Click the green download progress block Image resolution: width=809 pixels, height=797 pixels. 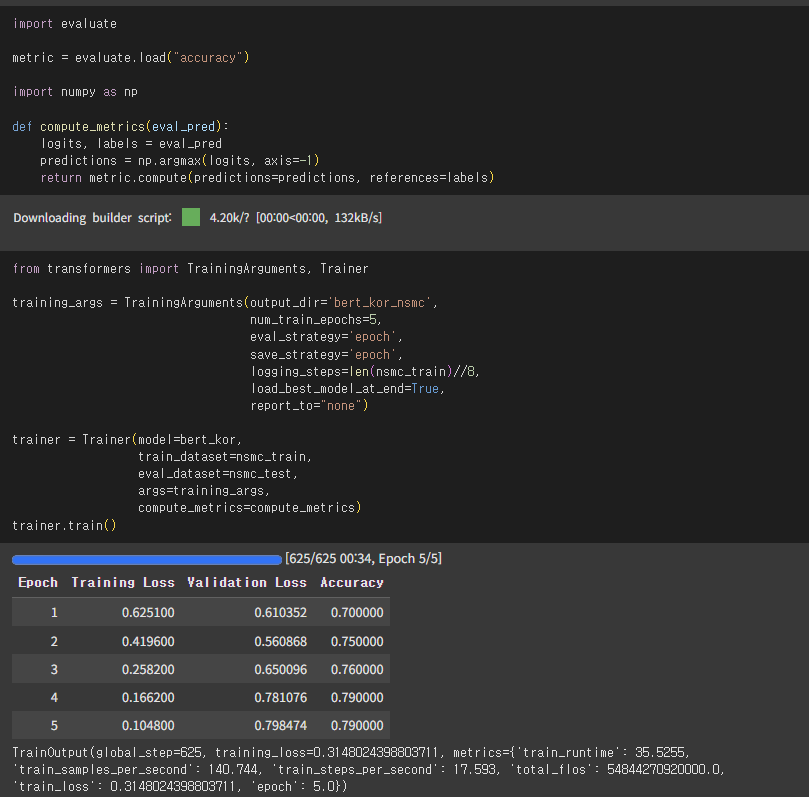[191, 217]
